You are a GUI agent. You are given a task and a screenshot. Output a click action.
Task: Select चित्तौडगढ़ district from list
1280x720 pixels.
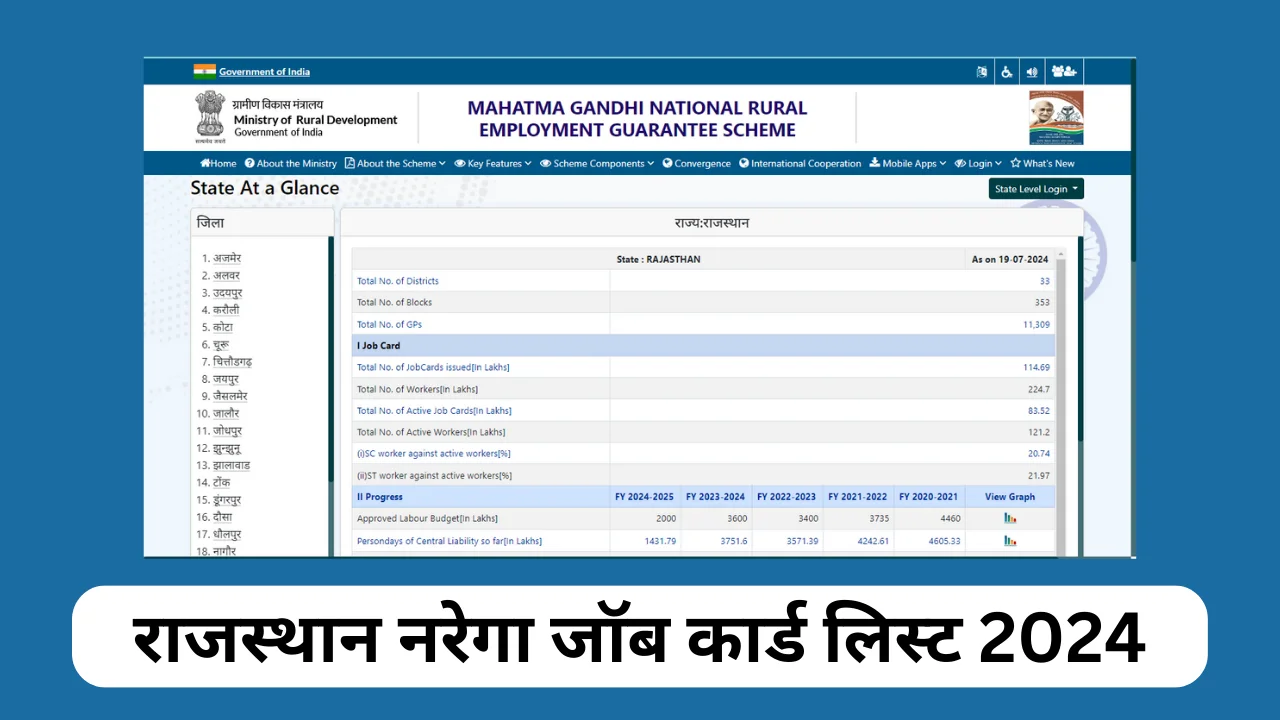232,362
